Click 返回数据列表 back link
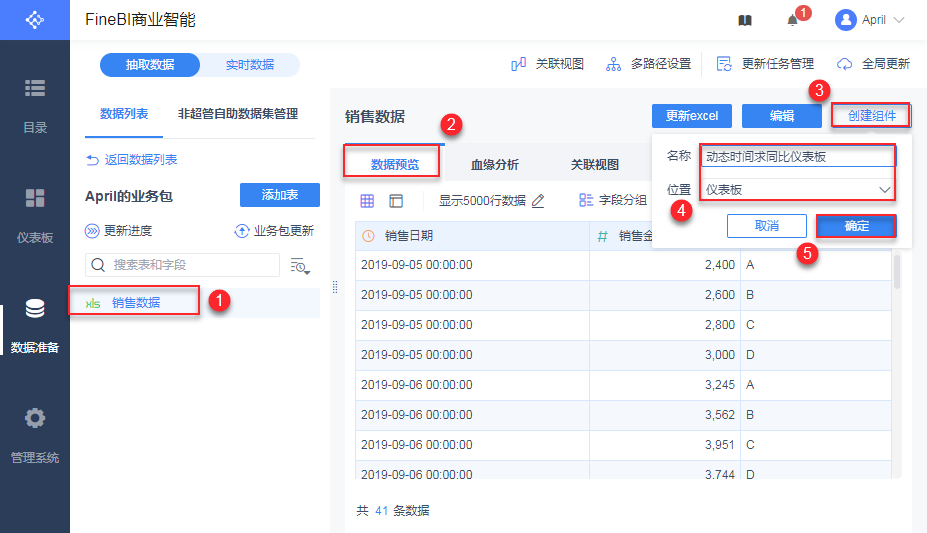 132,160
